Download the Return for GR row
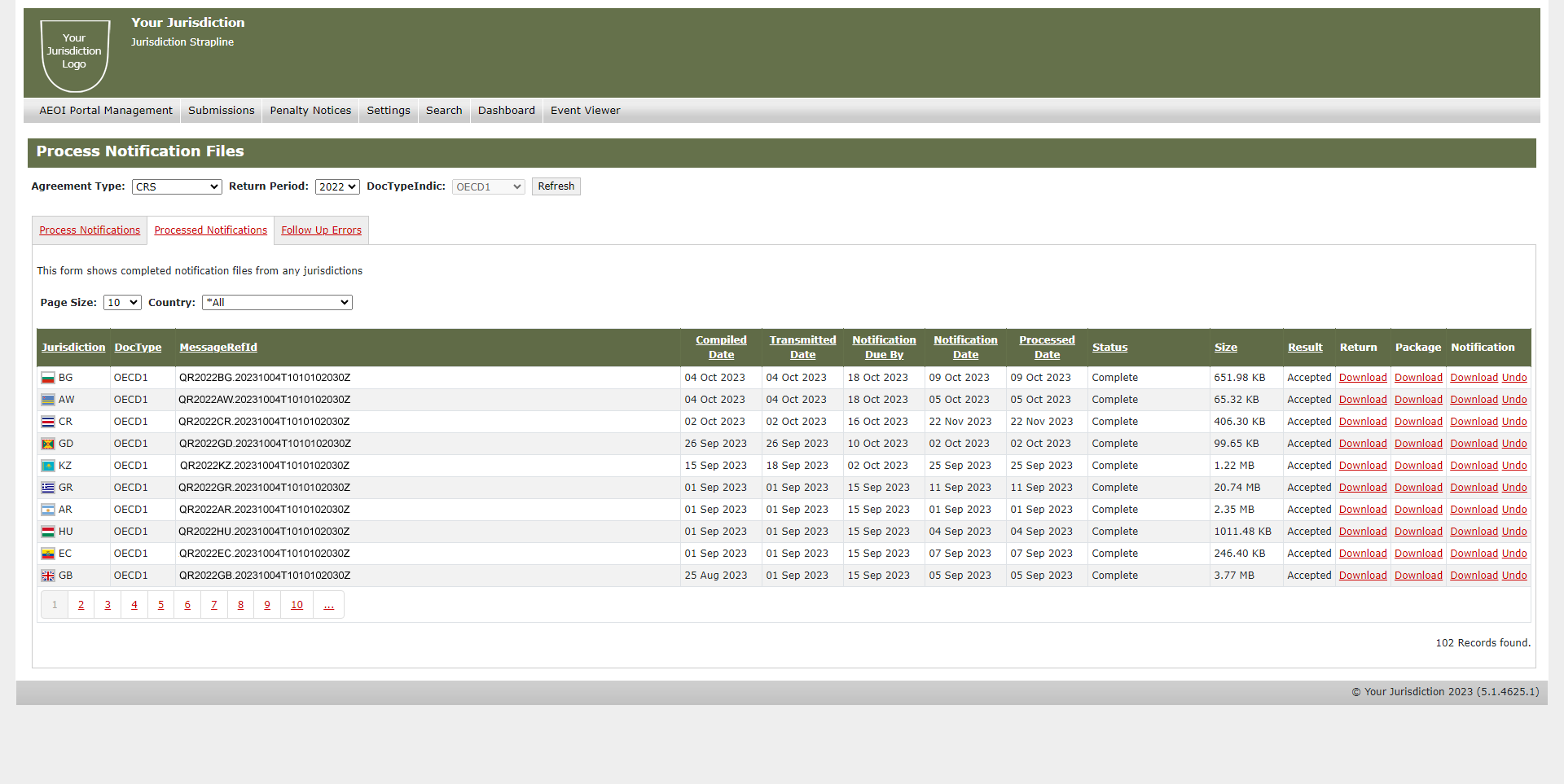The height and width of the screenshot is (784, 1564). [1363, 488]
